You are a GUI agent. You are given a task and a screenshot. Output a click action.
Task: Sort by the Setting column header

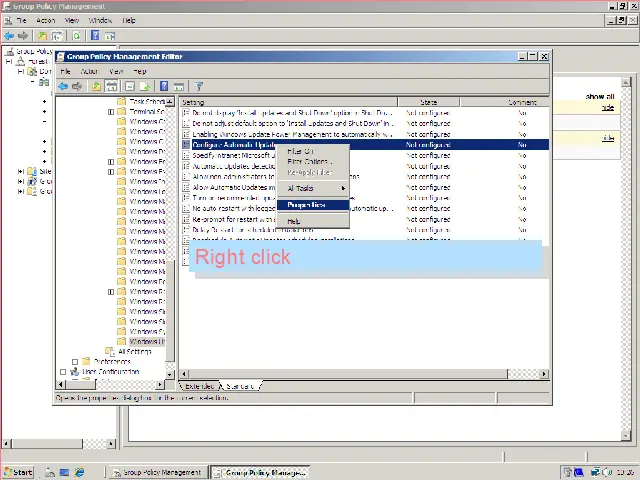(289, 102)
